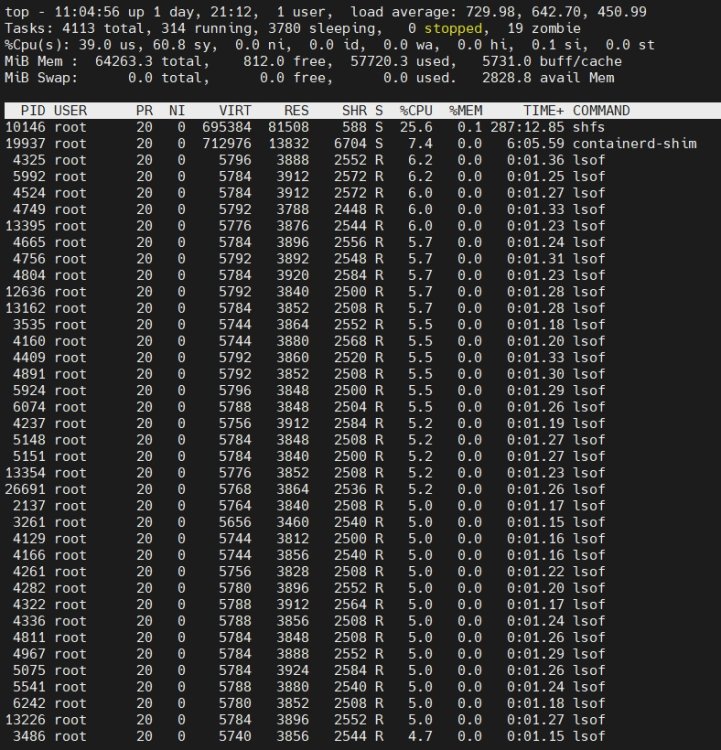Click PID 10146 in process list
721x750 pixels.
[25, 127]
